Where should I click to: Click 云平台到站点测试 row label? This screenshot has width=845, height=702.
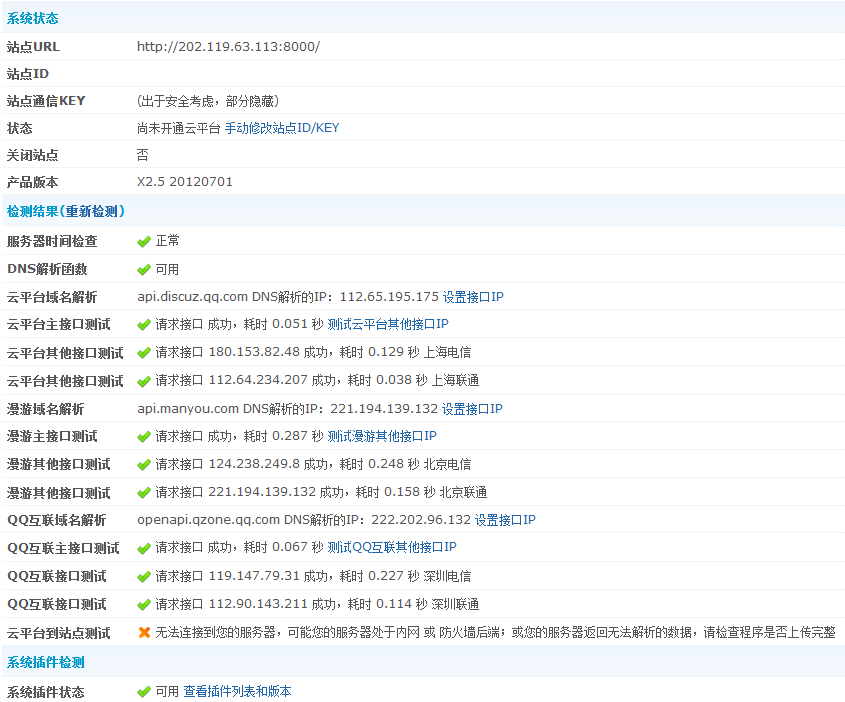(x=58, y=633)
